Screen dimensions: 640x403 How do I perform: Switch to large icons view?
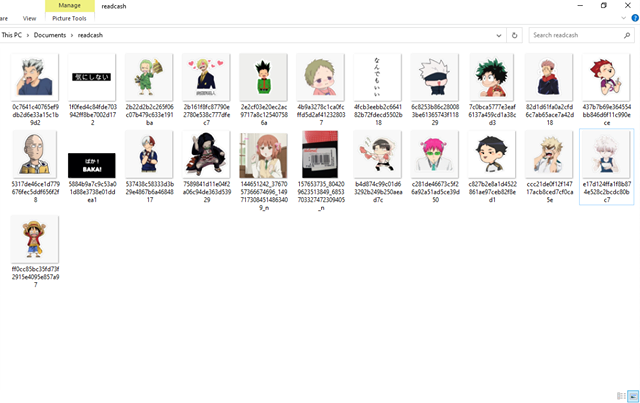click(633, 396)
